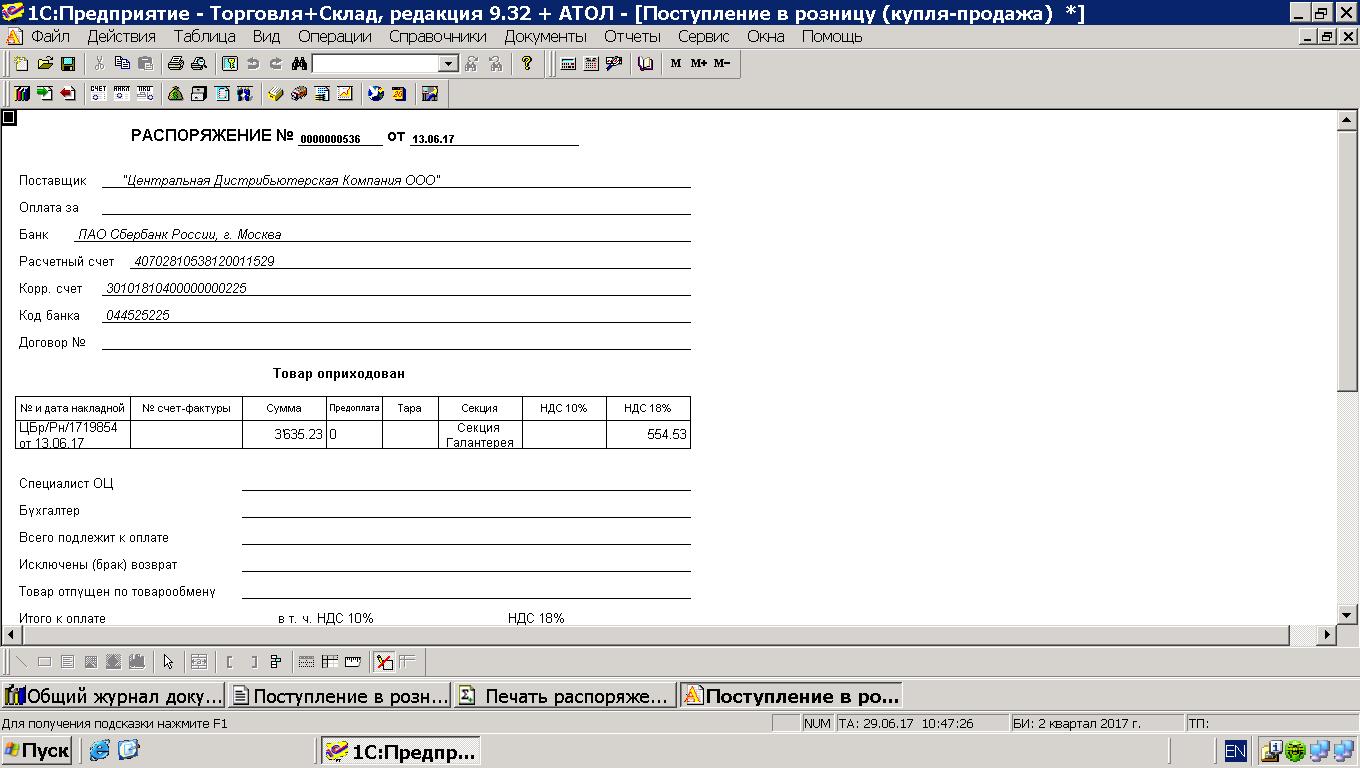Toggle the view-only pencil mode button
1360x768 pixels.
pyautogui.click(x=384, y=662)
